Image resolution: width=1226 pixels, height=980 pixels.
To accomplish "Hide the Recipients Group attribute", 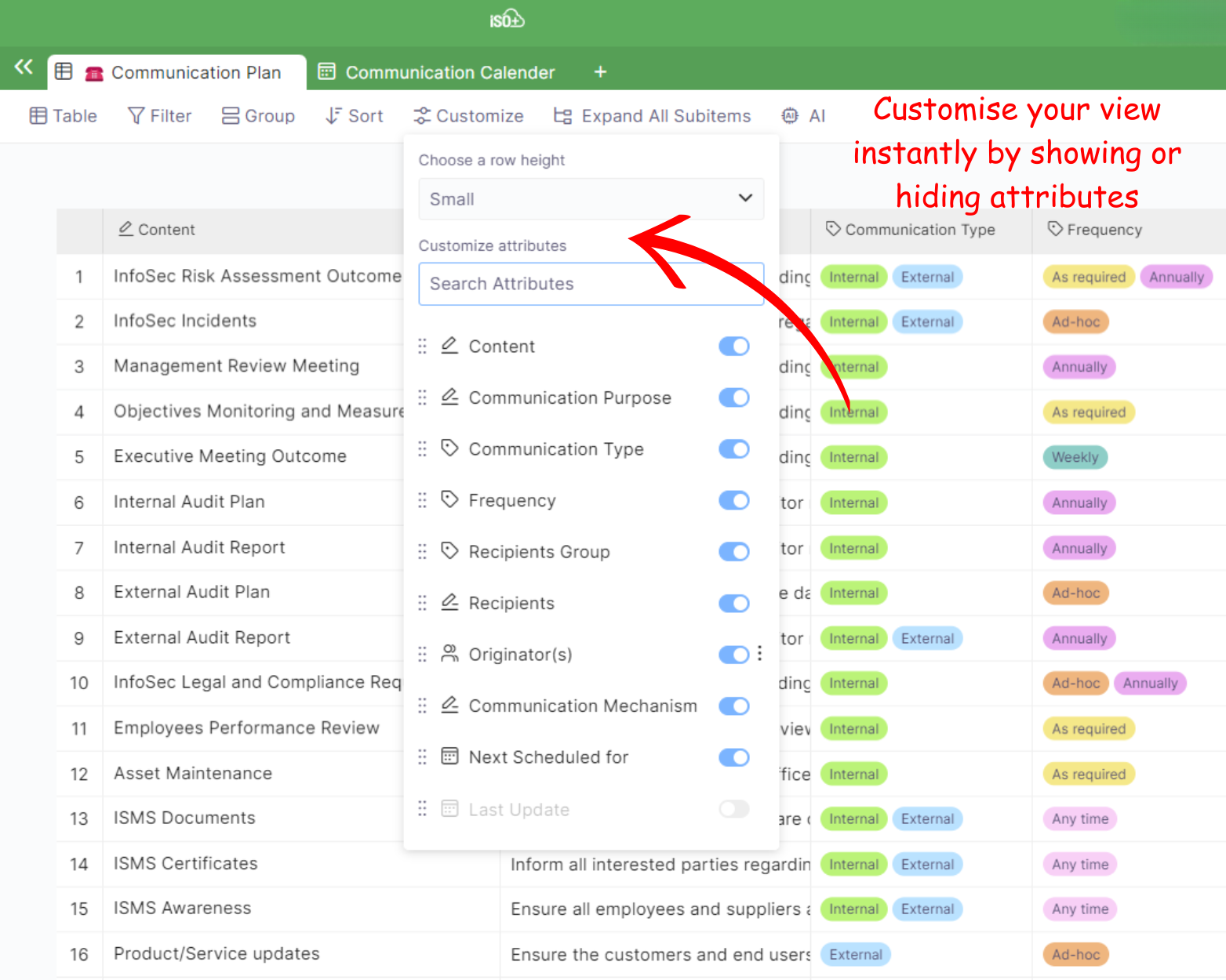I will point(733,552).
